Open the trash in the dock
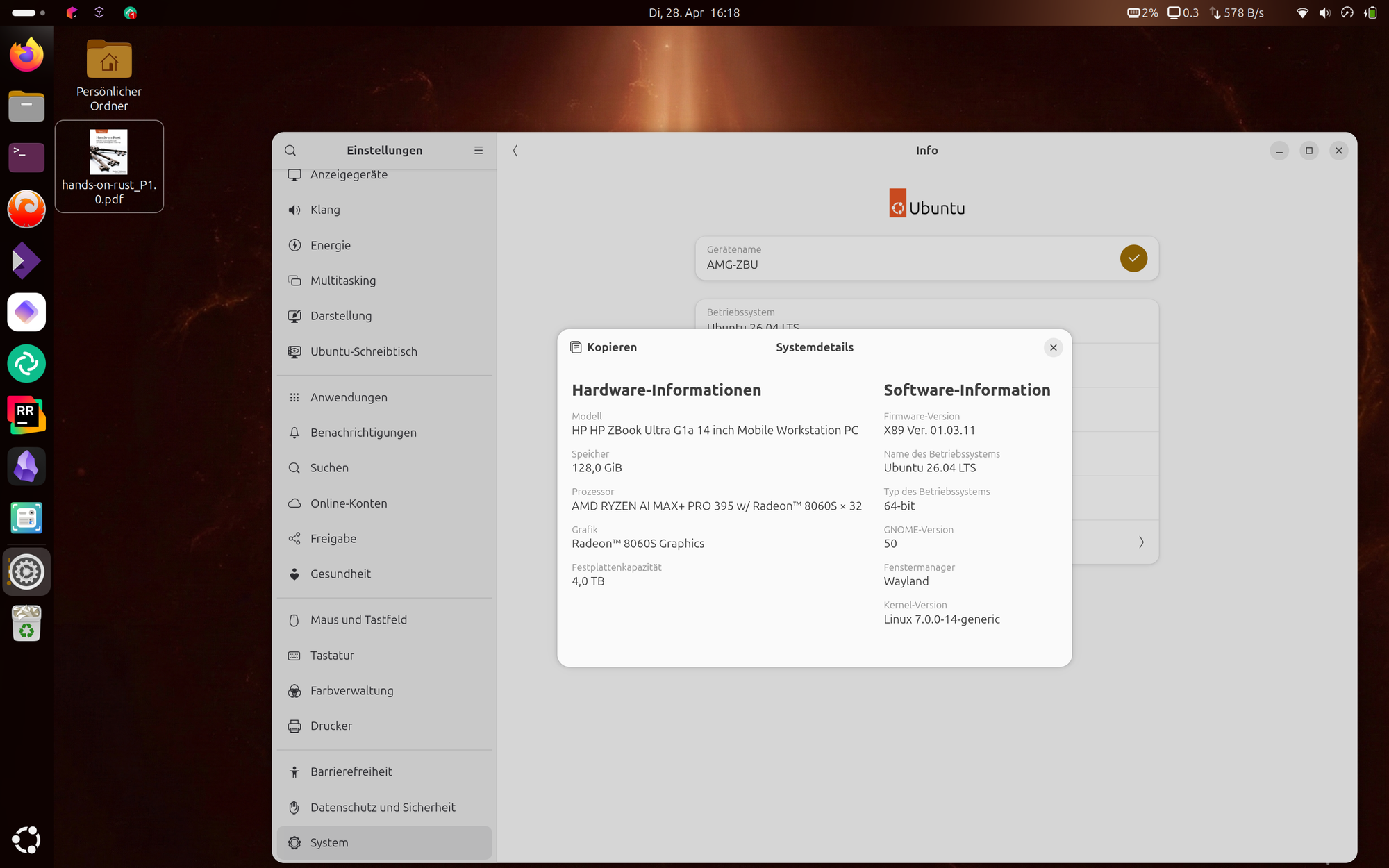Viewport: 1389px width, 868px height. point(26,623)
